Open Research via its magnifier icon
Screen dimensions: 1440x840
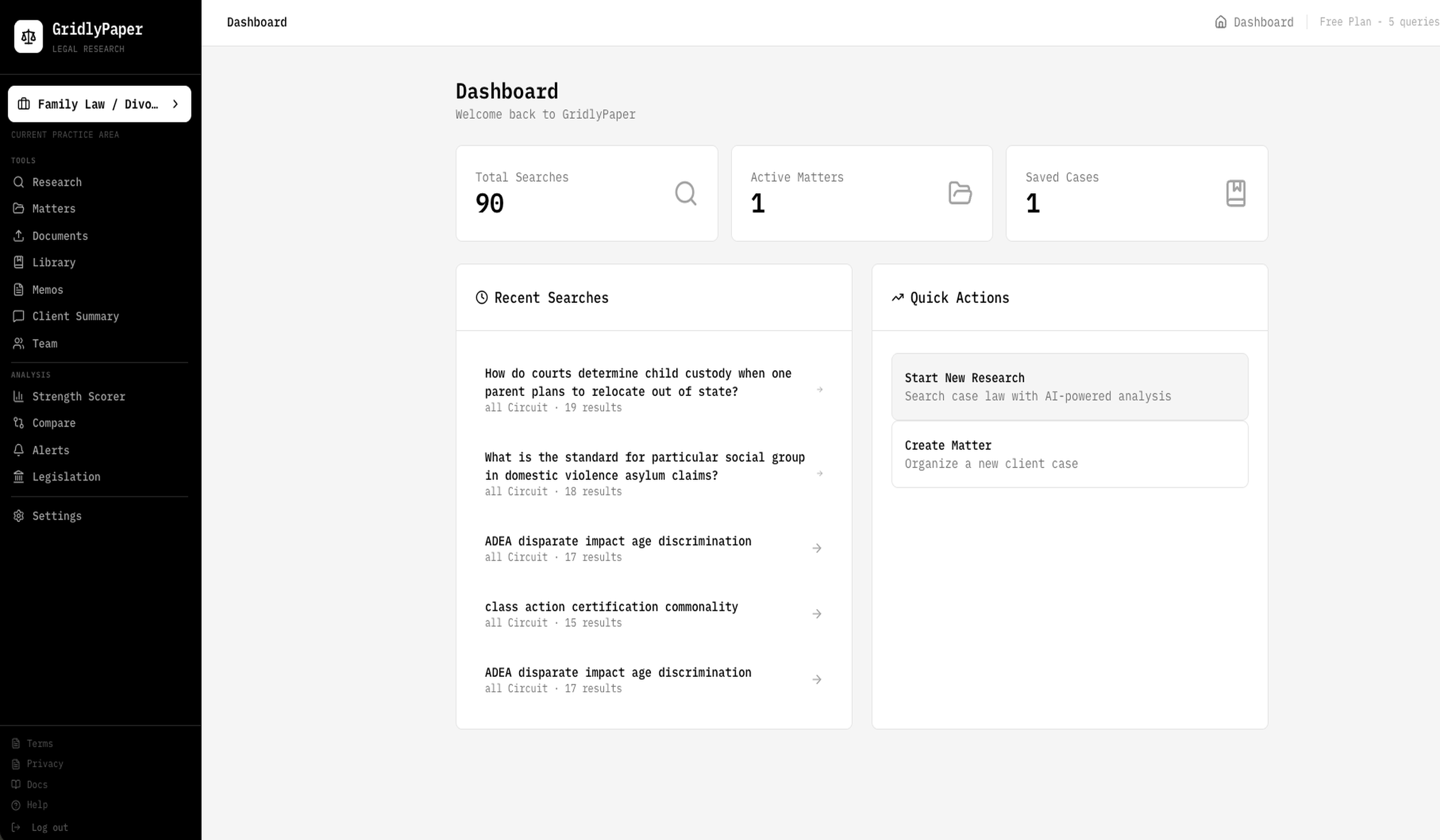tap(19, 182)
